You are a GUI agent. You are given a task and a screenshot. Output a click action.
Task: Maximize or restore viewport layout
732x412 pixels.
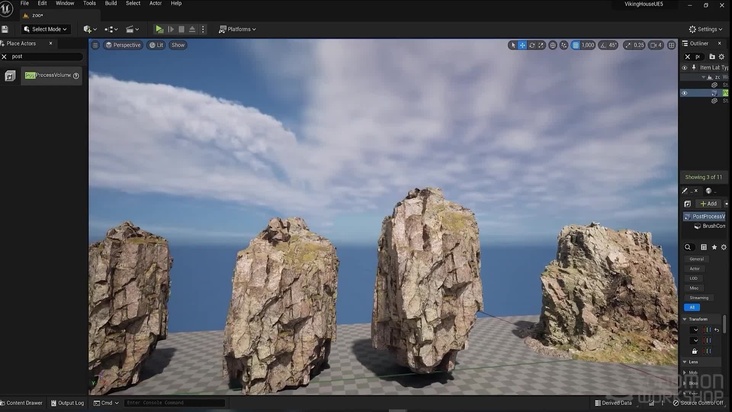click(x=671, y=45)
